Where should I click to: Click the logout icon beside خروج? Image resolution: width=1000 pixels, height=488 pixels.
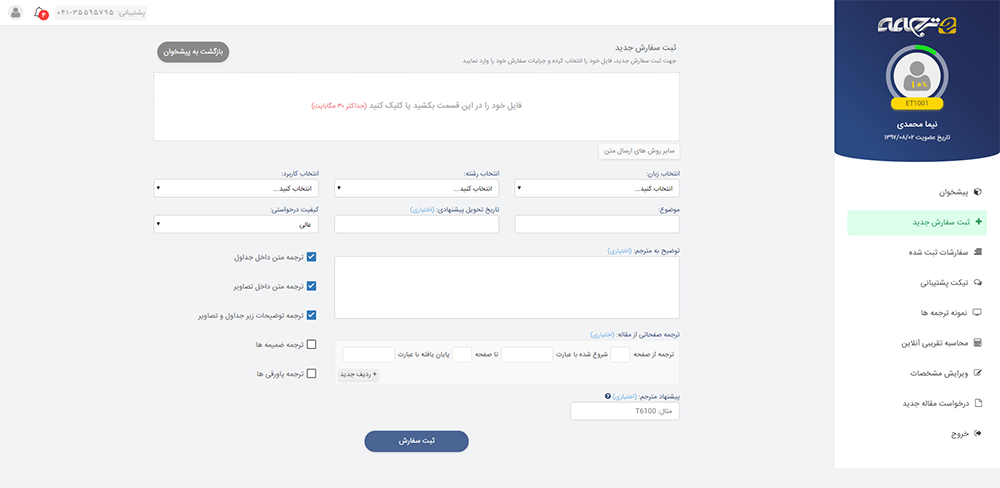tap(979, 434)
